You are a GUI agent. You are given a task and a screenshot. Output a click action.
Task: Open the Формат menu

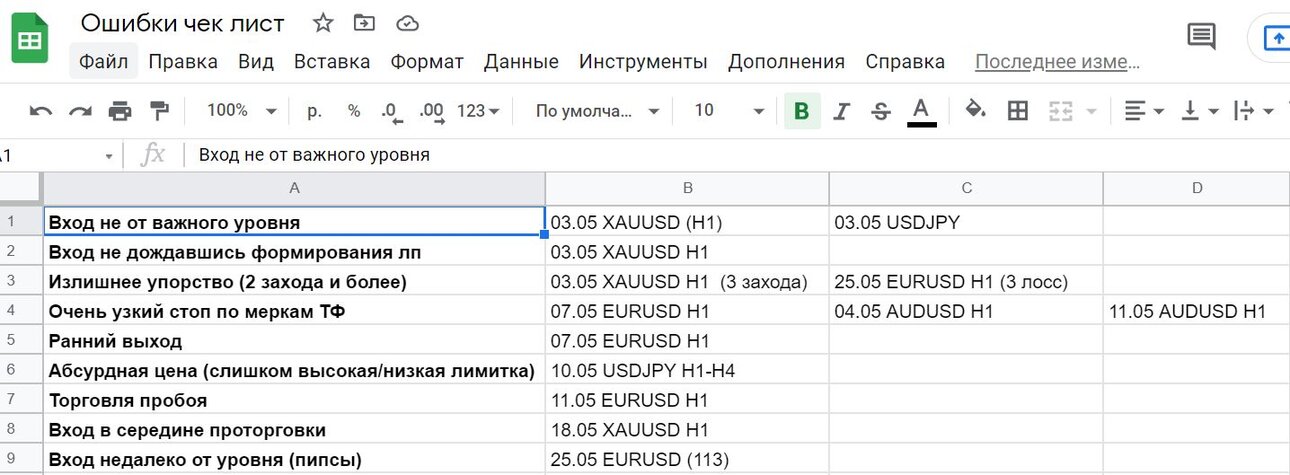427,62
